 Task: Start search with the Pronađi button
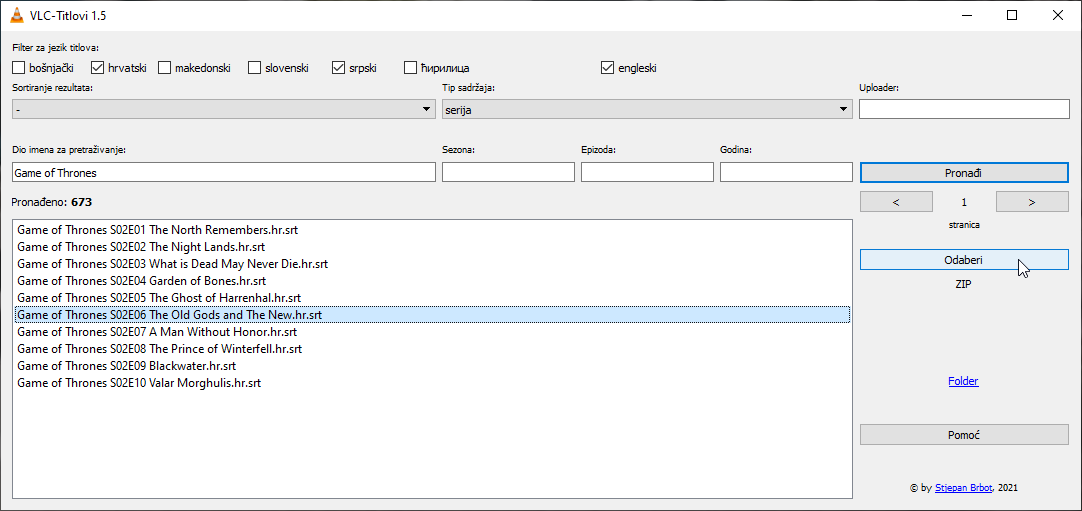[x=964, y=172]
